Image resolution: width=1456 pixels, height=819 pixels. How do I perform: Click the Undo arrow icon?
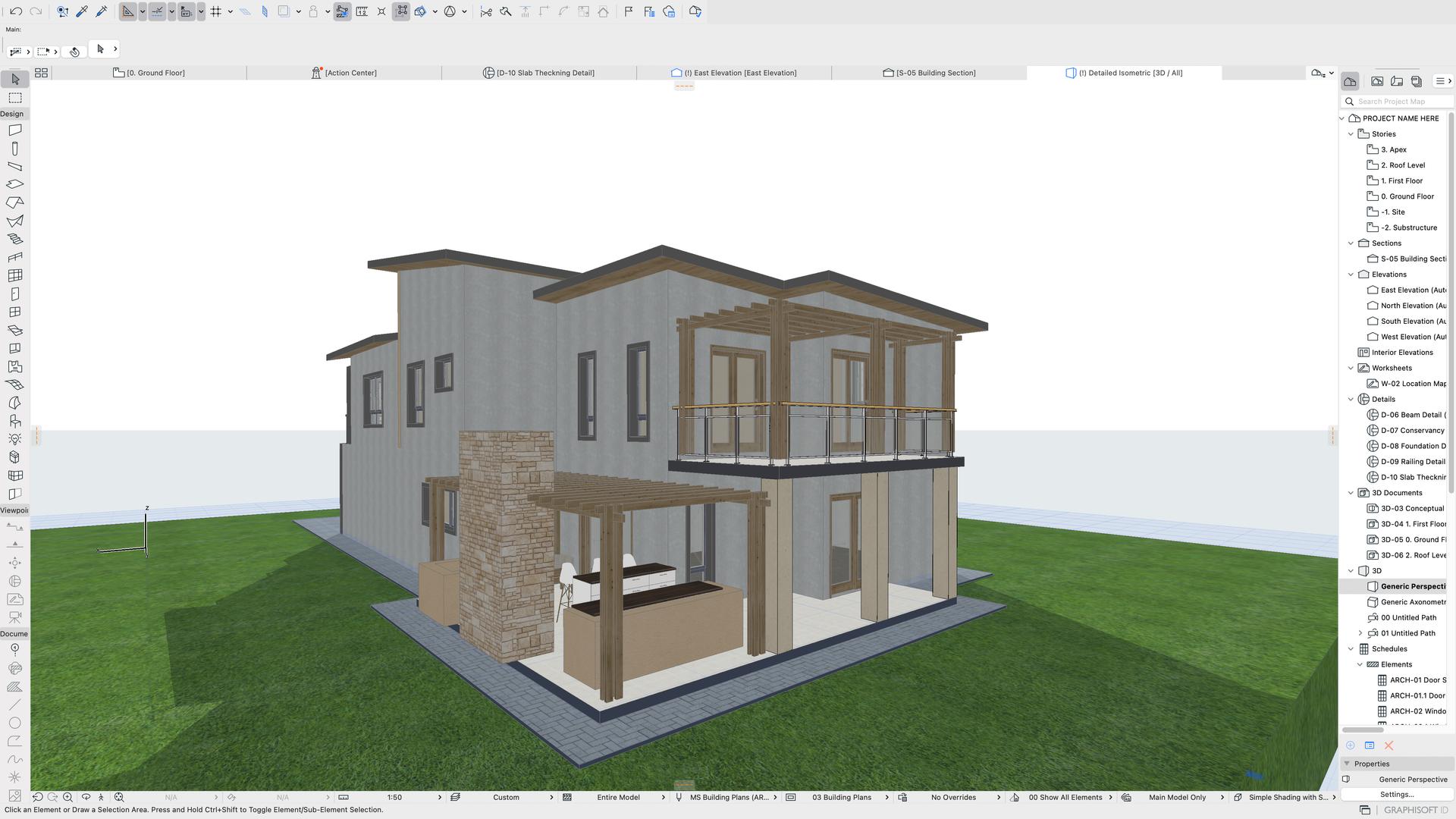coord(16,11)
